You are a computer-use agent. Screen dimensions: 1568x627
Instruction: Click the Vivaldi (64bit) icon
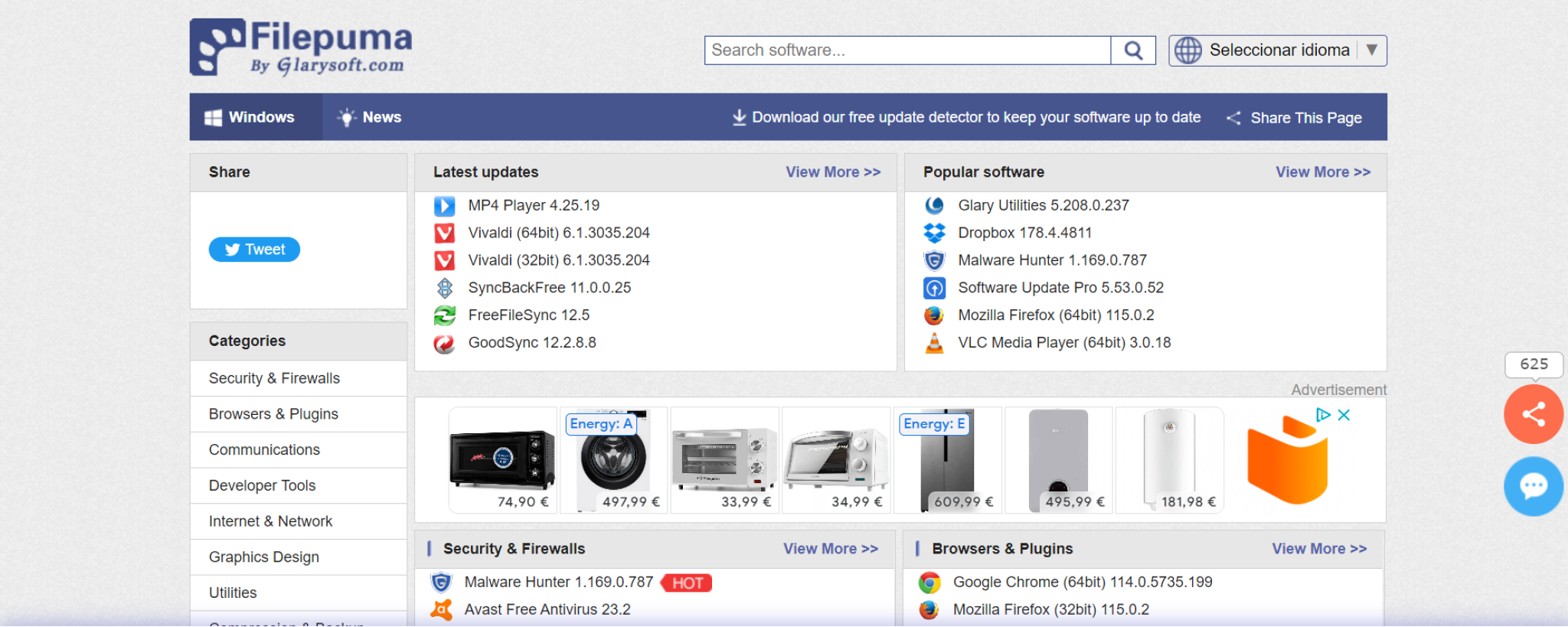click(444, 233)
